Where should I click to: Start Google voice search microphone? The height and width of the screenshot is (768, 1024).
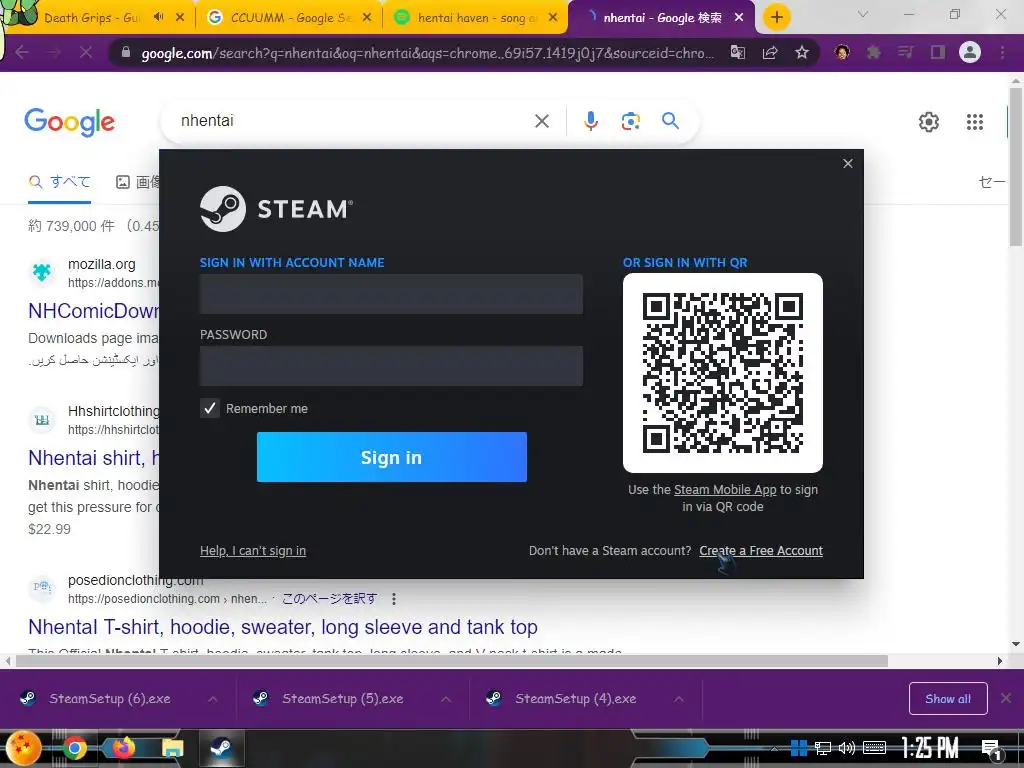590,121
